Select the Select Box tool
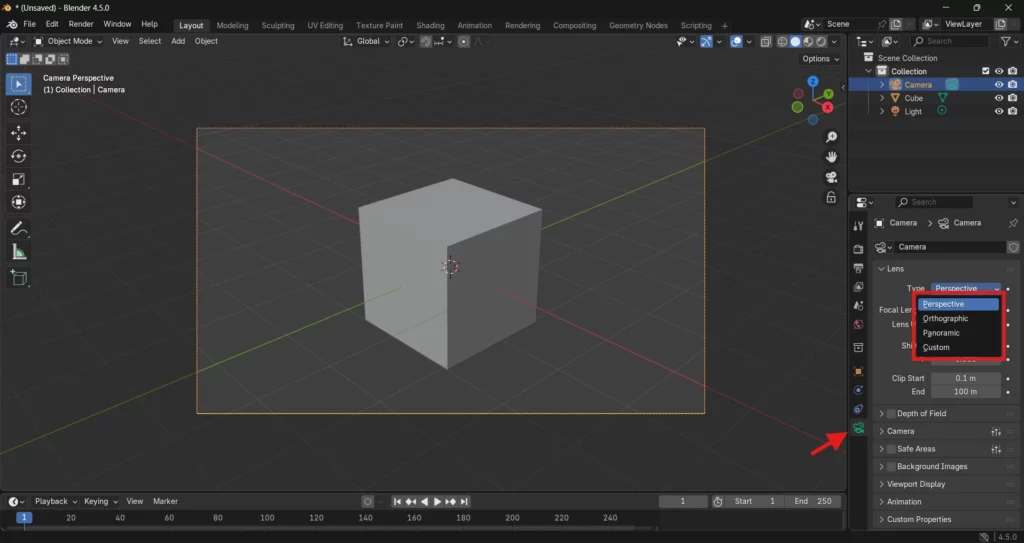The image size is (1024, 543). click(x=18, y=84)
